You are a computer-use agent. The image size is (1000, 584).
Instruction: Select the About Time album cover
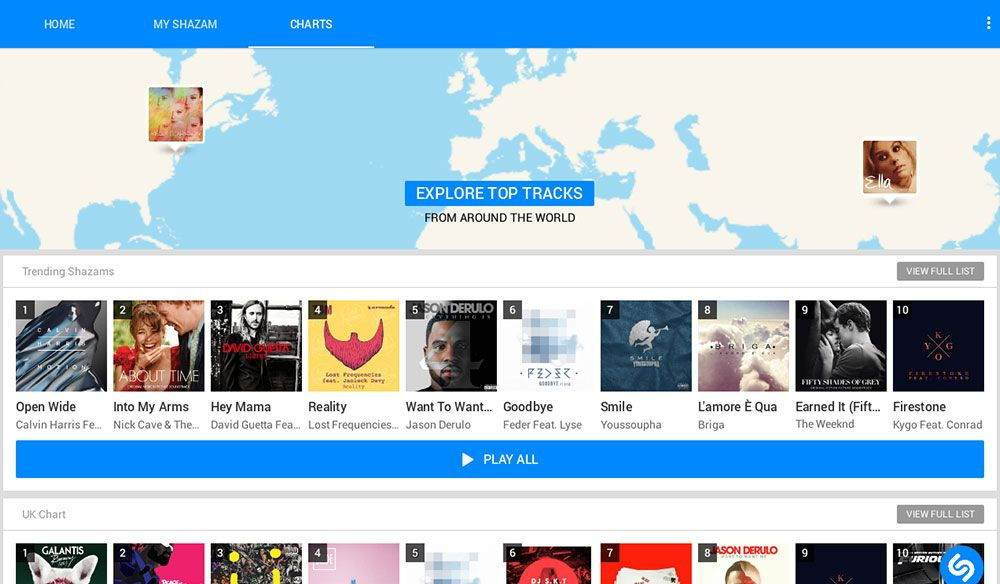coord(159,346)
